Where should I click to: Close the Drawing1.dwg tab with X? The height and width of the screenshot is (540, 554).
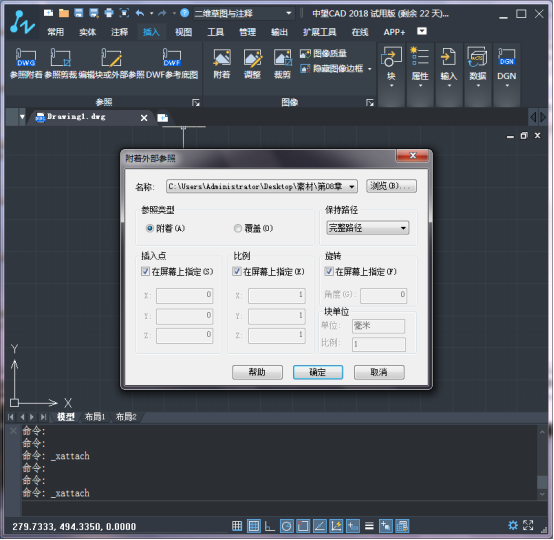144,118
